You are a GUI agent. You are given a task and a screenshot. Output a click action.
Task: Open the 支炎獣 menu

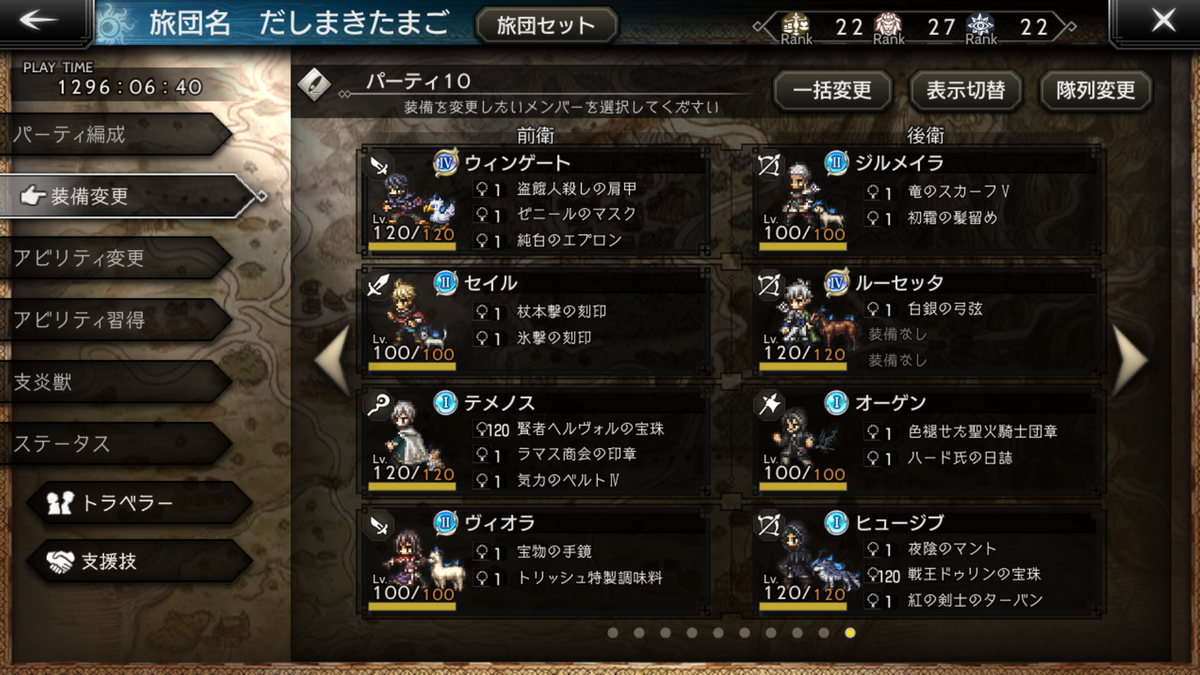coord(115,382)
